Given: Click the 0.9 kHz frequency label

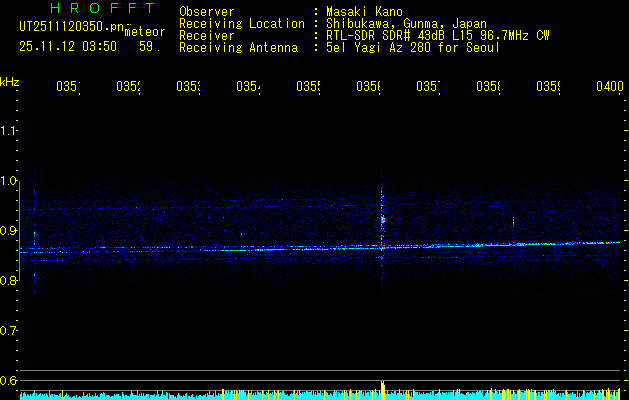Looking at the screenshot, I should 8,230.
